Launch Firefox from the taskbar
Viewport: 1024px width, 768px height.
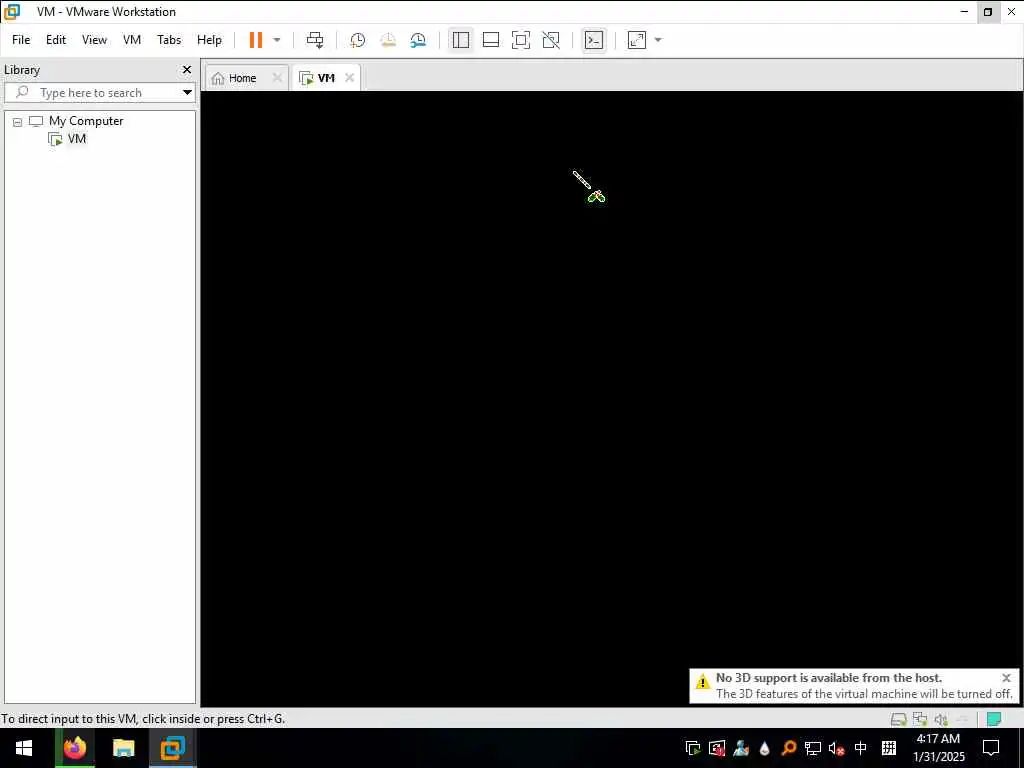click(75, 748)
